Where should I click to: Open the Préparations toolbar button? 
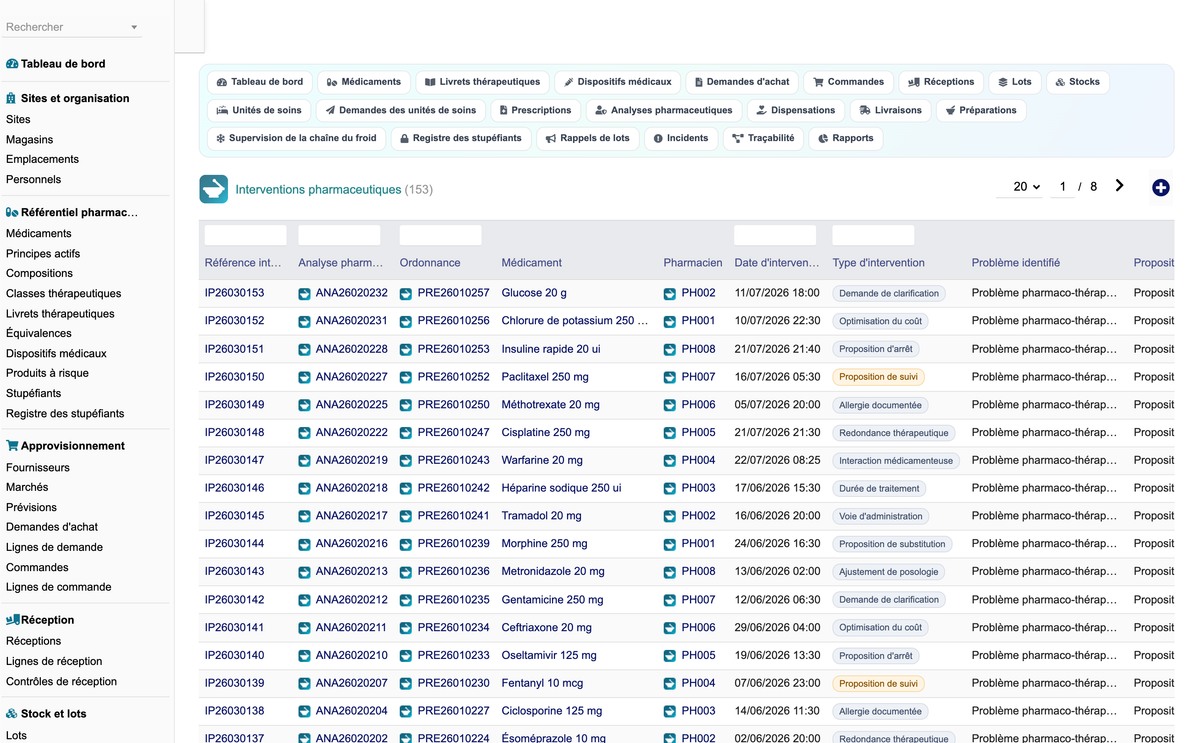(x=981, y=110)
